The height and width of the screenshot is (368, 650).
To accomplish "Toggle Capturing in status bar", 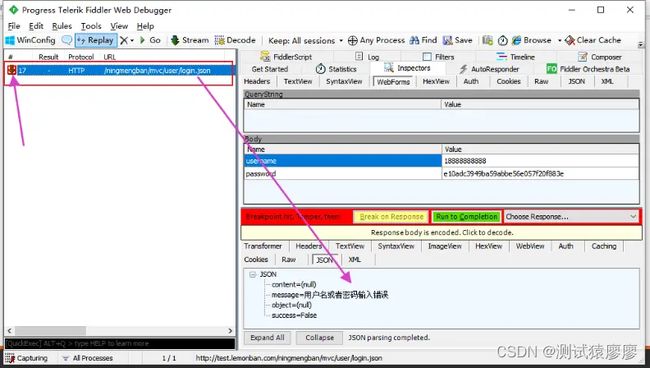I will (x=27, y=358).
